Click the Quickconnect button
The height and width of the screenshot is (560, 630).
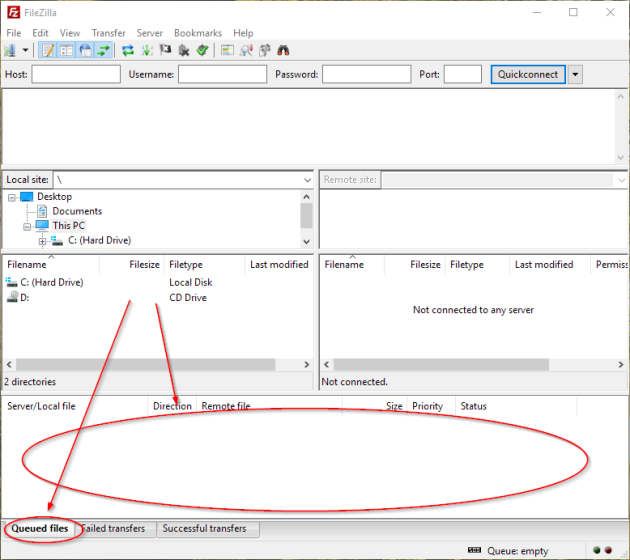[527, 74]
